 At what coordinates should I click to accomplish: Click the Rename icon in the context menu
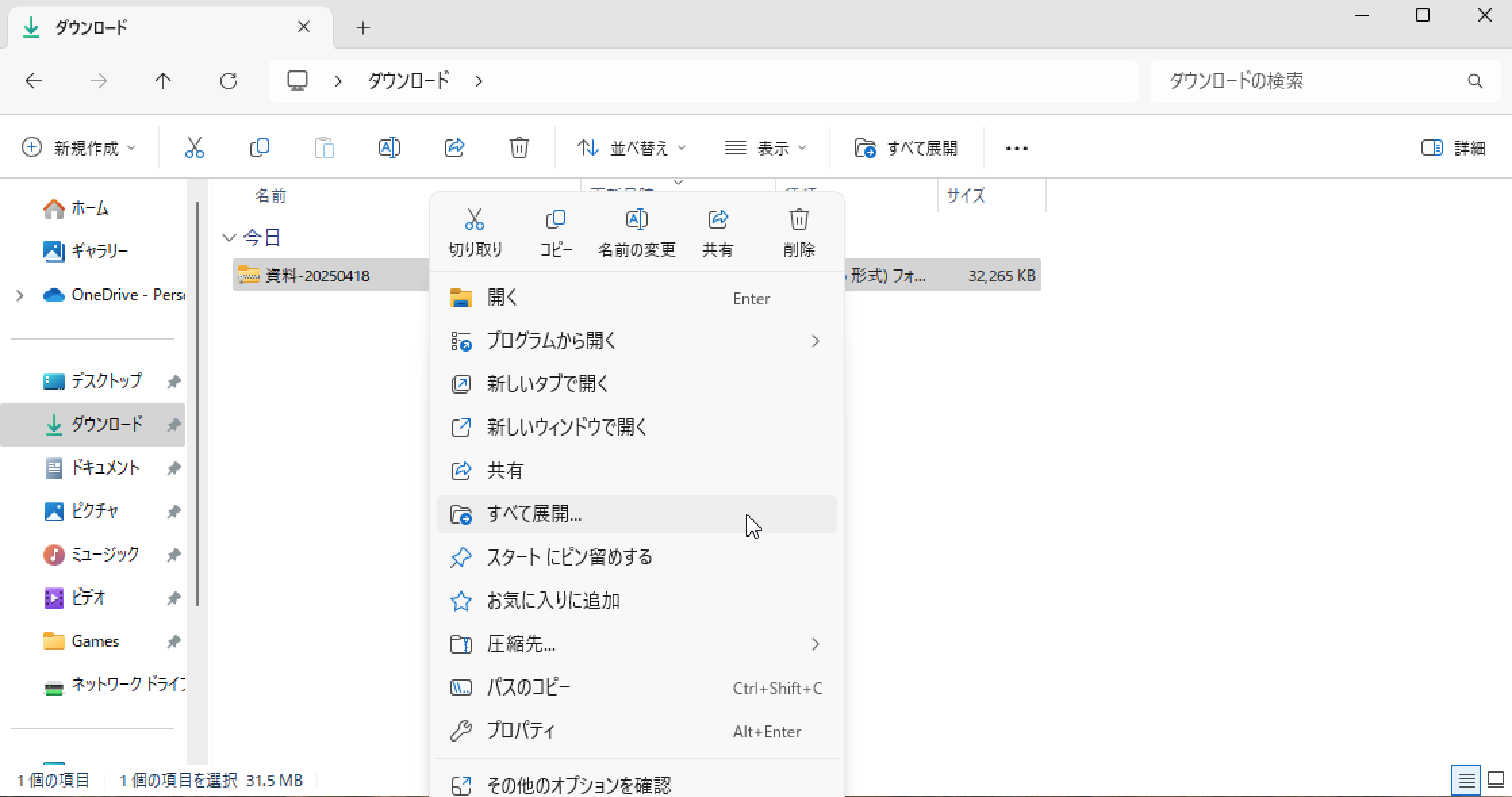(636, 220)
